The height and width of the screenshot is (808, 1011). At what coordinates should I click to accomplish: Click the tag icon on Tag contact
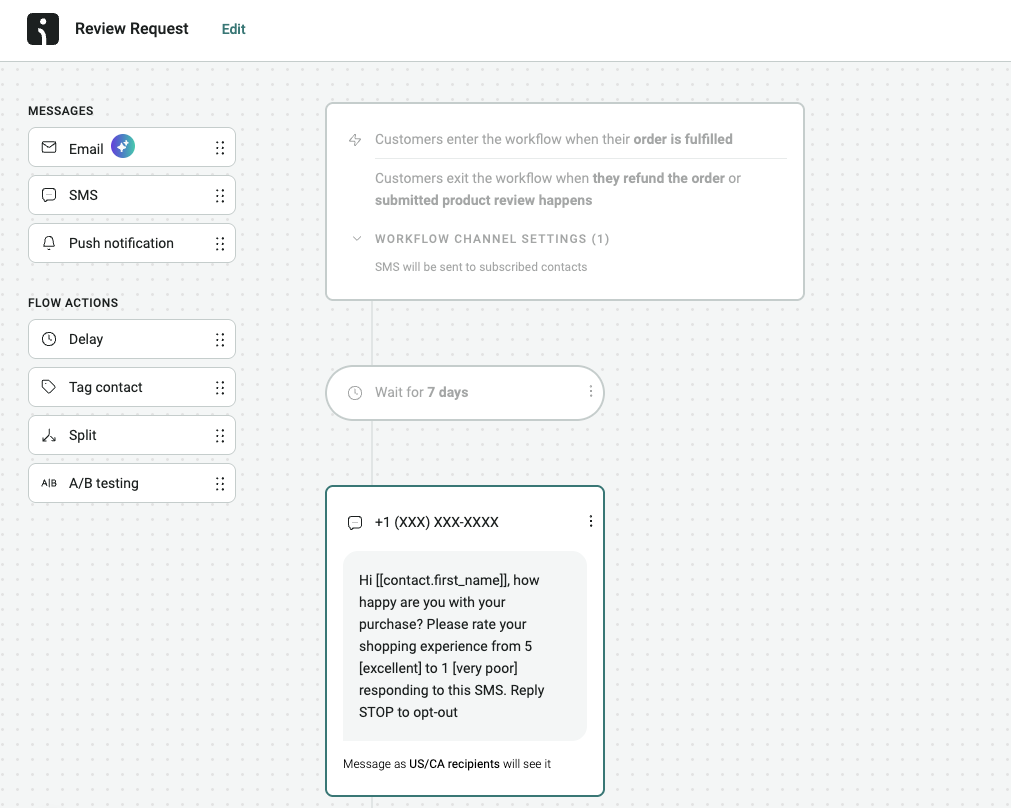(49, 387)
